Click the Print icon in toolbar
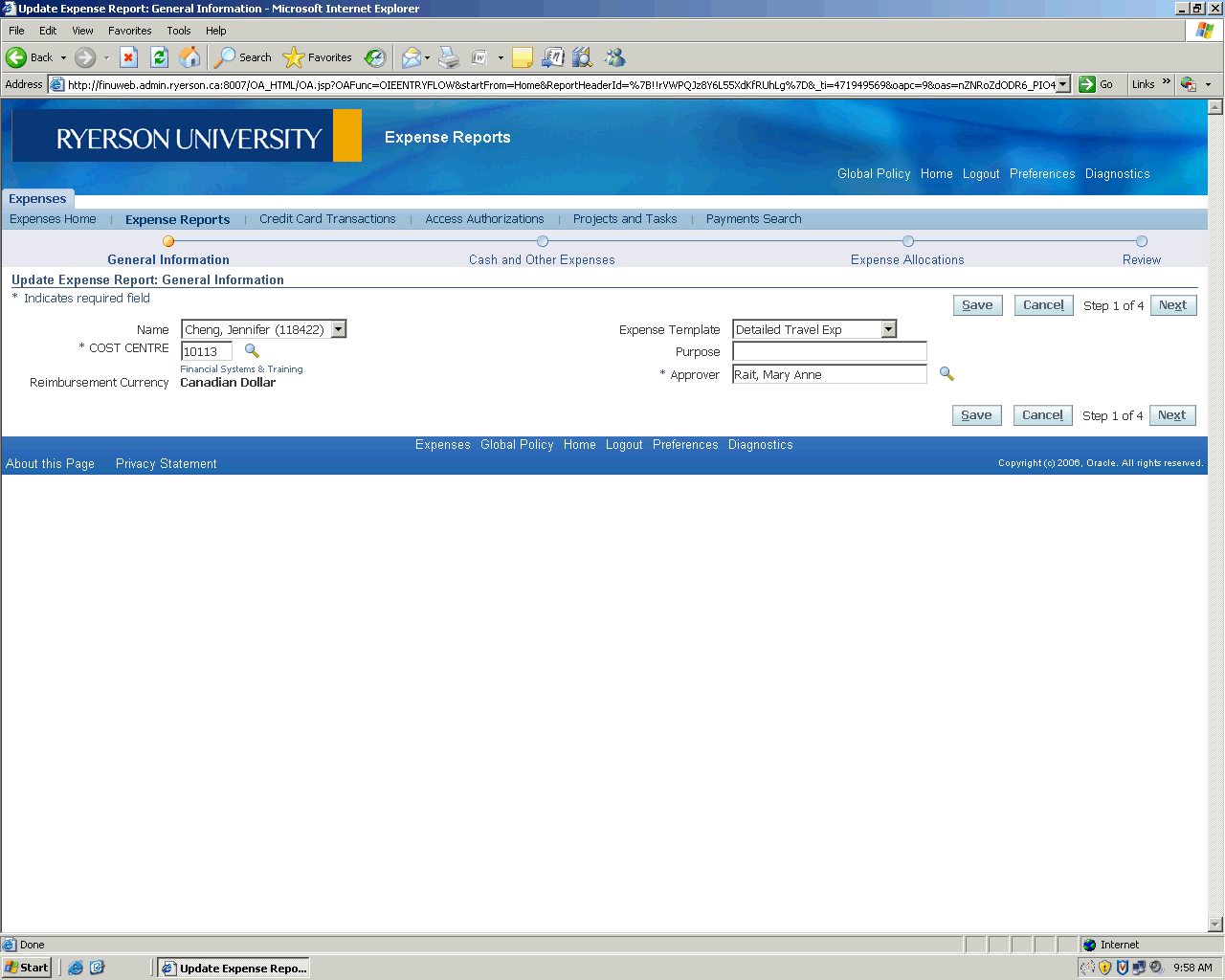This screenshot has width=1225, height=980. [449, 57]
